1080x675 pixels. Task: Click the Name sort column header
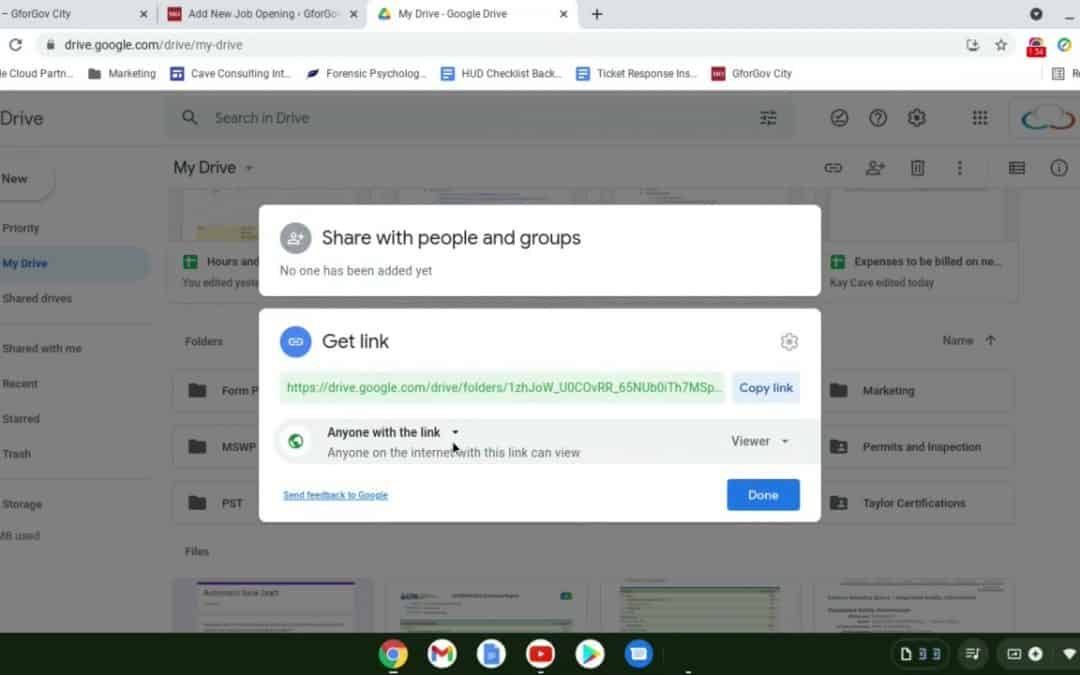pos(957,340)
